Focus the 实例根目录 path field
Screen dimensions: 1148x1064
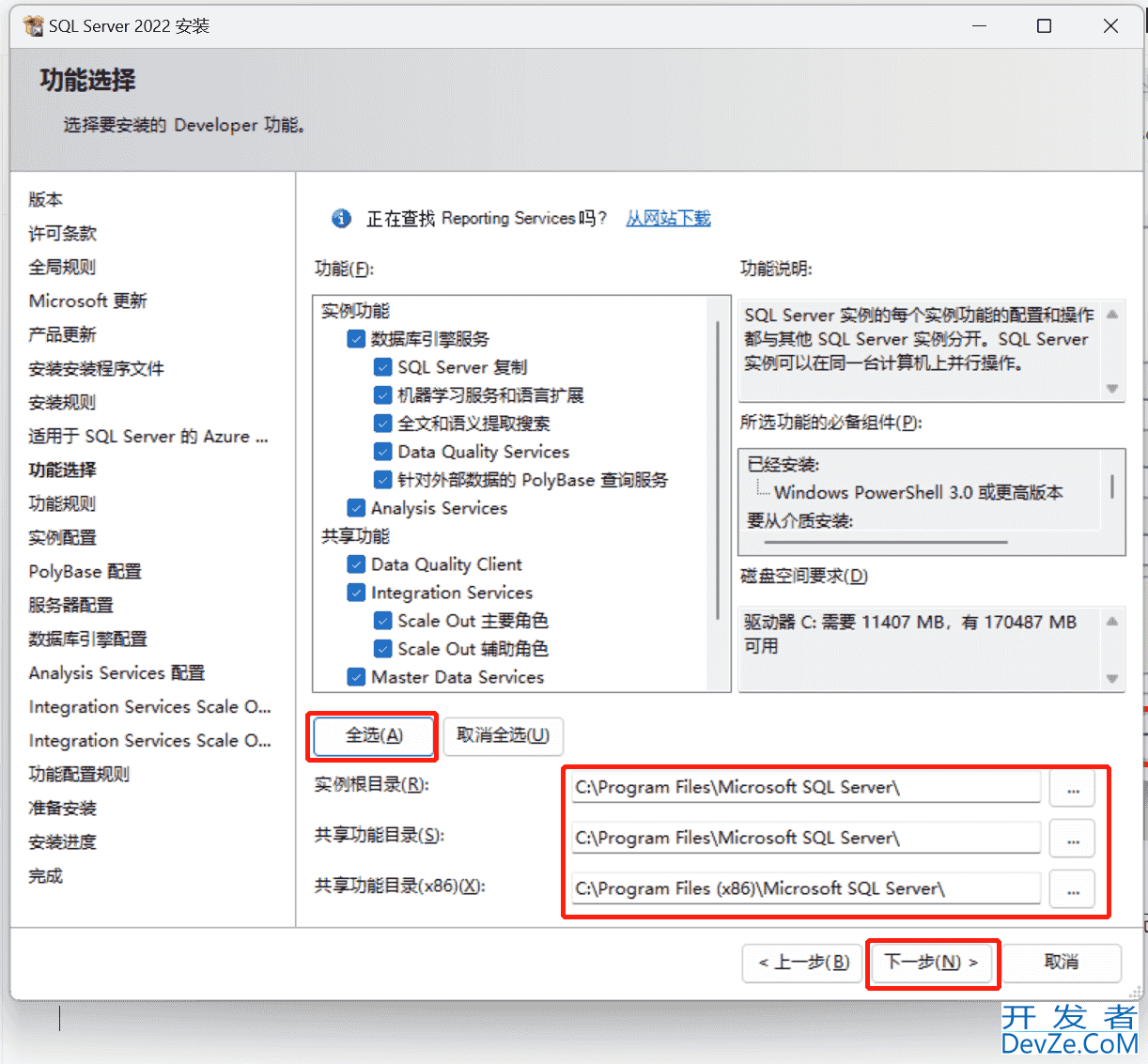click(806, 787)
